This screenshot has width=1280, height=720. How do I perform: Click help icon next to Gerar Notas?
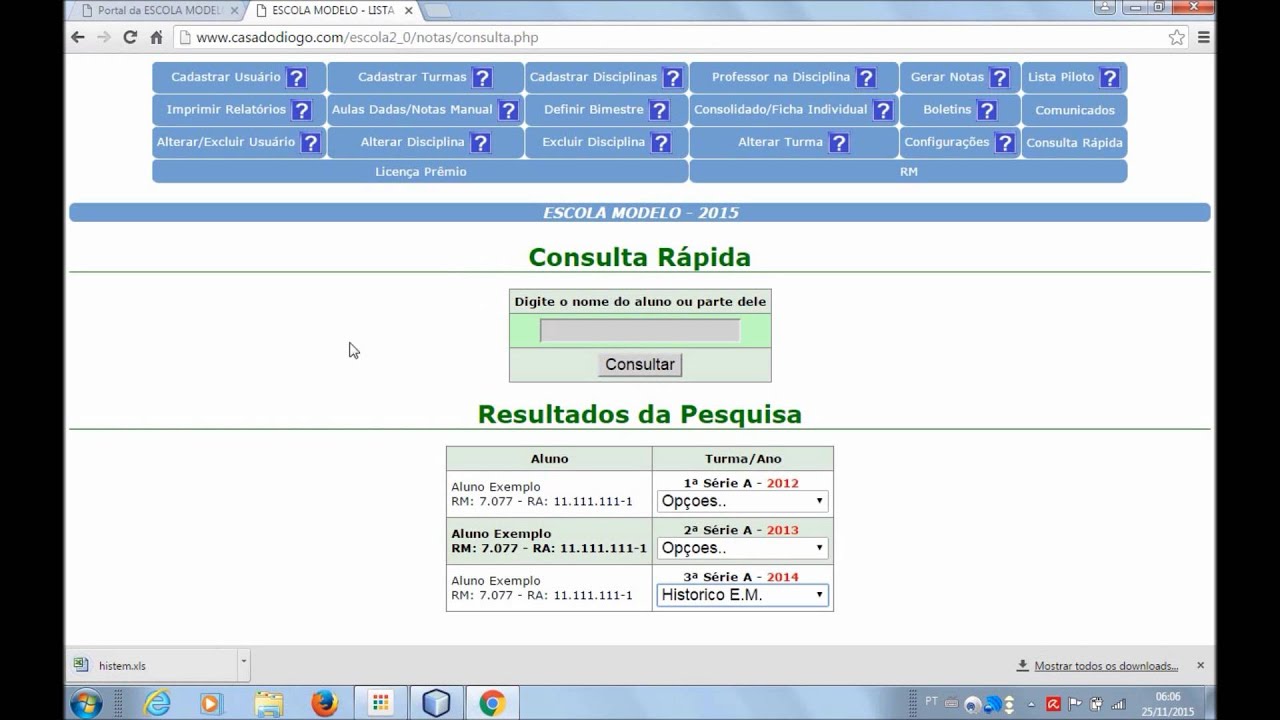(999, 78)
